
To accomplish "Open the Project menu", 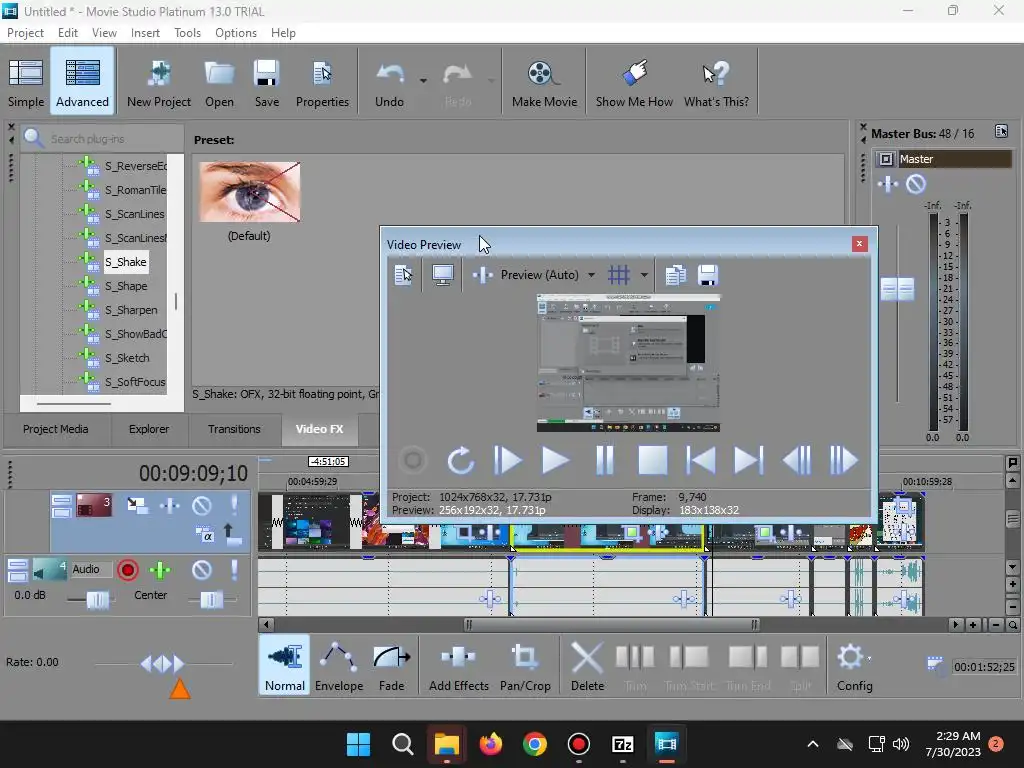I will pos(25,33).
